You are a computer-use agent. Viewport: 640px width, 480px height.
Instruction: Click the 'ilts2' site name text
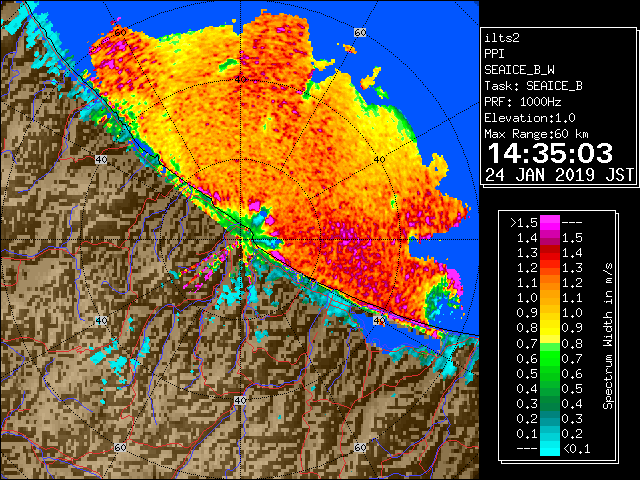[x=502, y=38]
